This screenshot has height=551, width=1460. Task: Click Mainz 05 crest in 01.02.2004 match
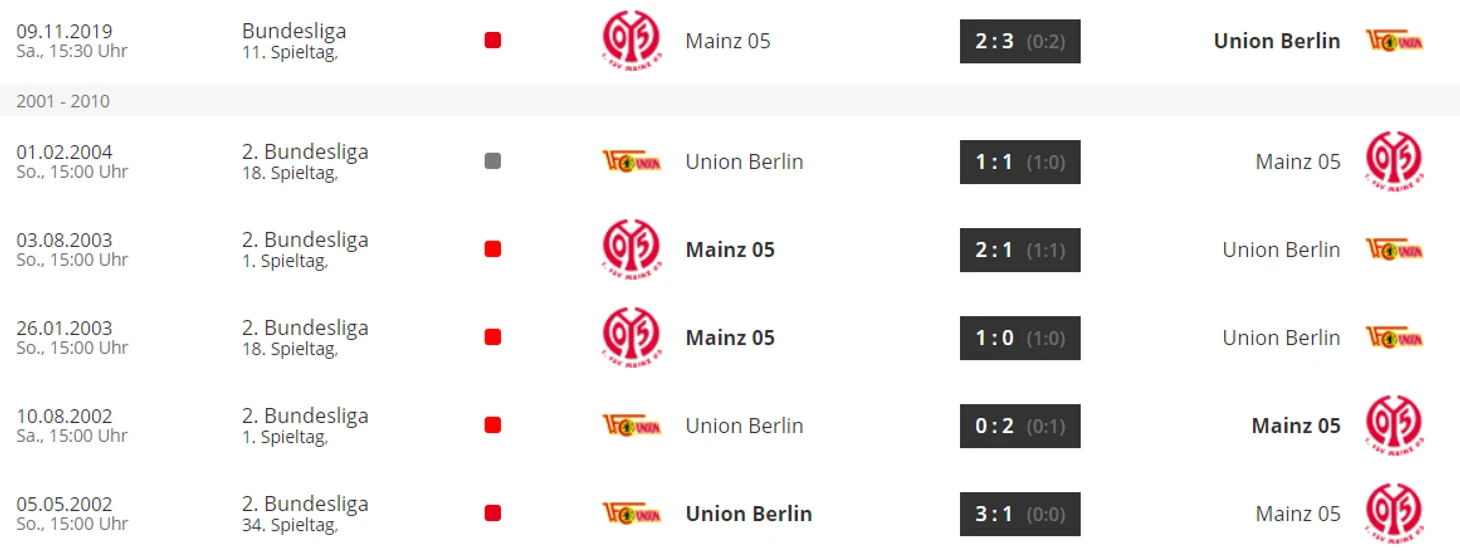click(1394, 161)
